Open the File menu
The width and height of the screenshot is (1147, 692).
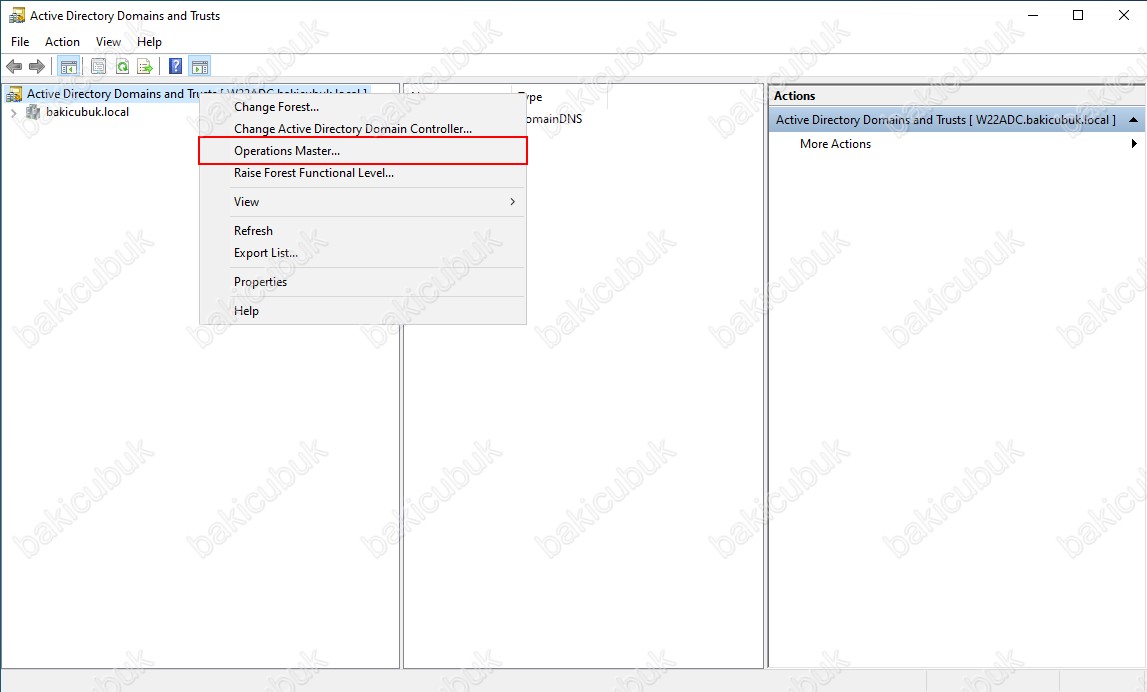[x=20, y=42]
